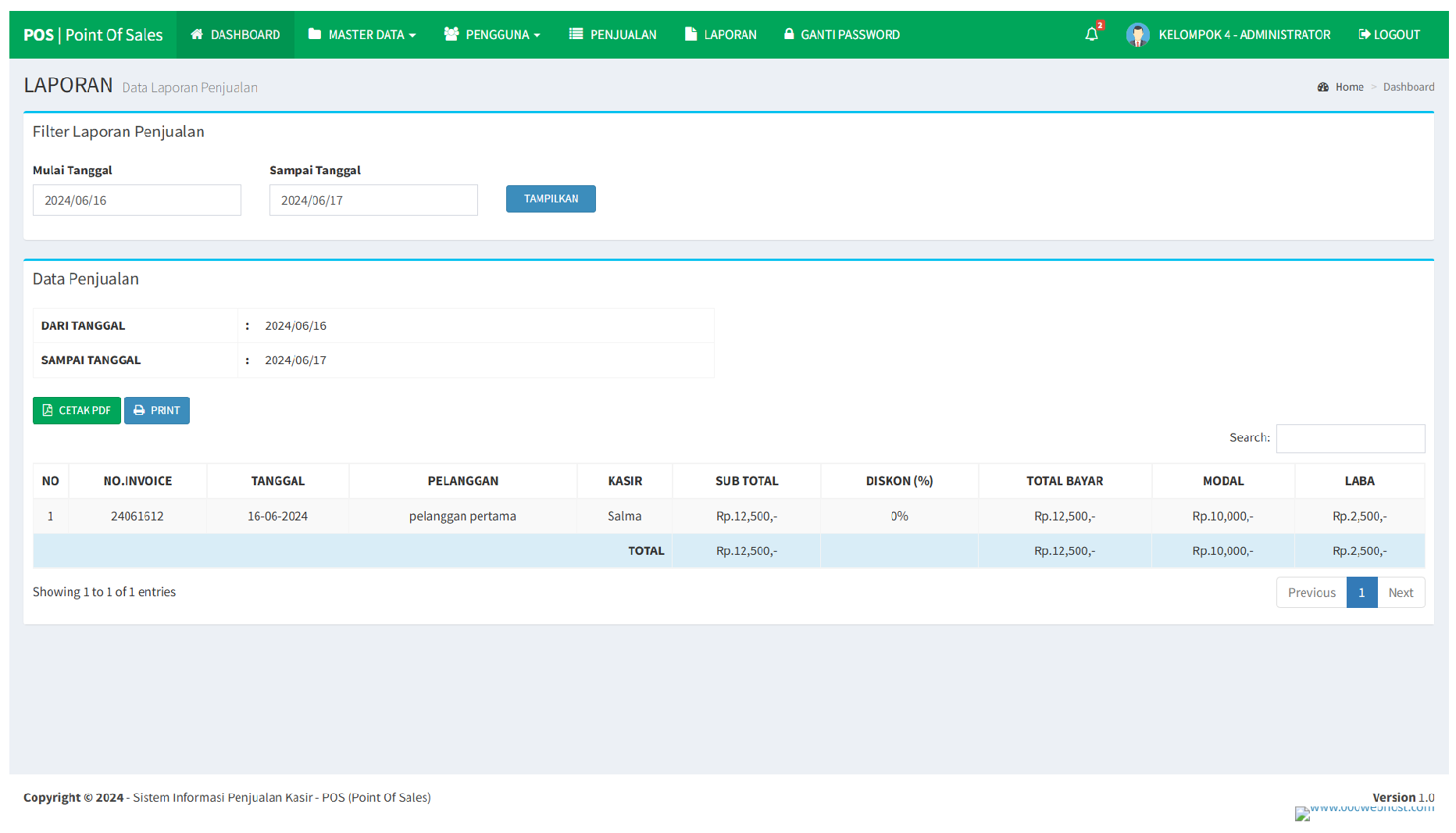Viewport: 1456px width, 833px height.
Task: Open the Mulai Tanggal date field
Action: (137, 200)
